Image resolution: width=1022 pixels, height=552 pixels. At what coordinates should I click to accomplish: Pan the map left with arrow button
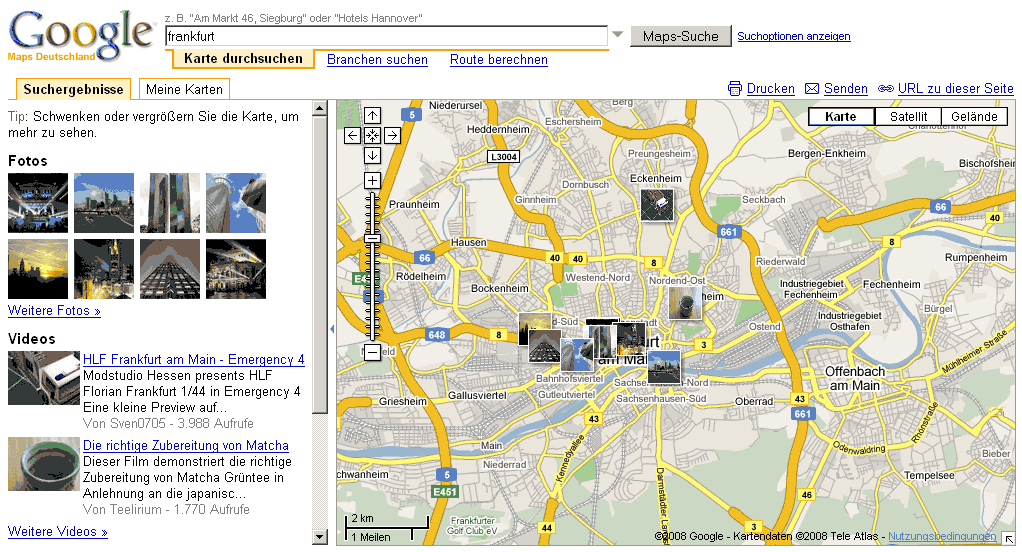pyautogui.click(x=352, y=136)
